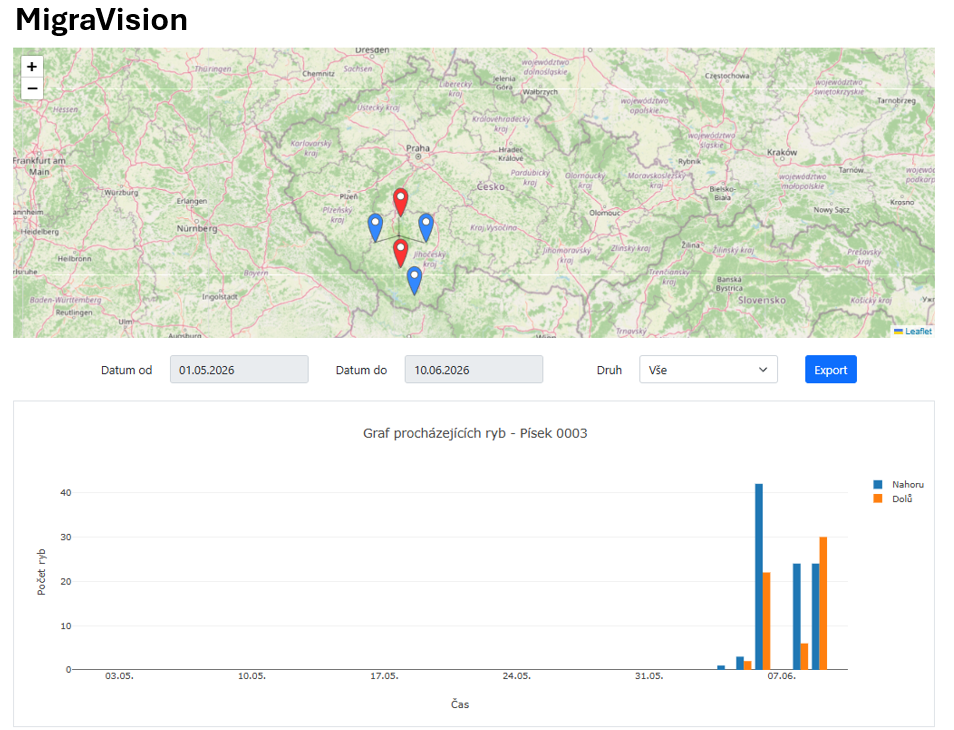The image size is (954, 730).
Task: Select the left blue map marker
Action: pos(375,228)
